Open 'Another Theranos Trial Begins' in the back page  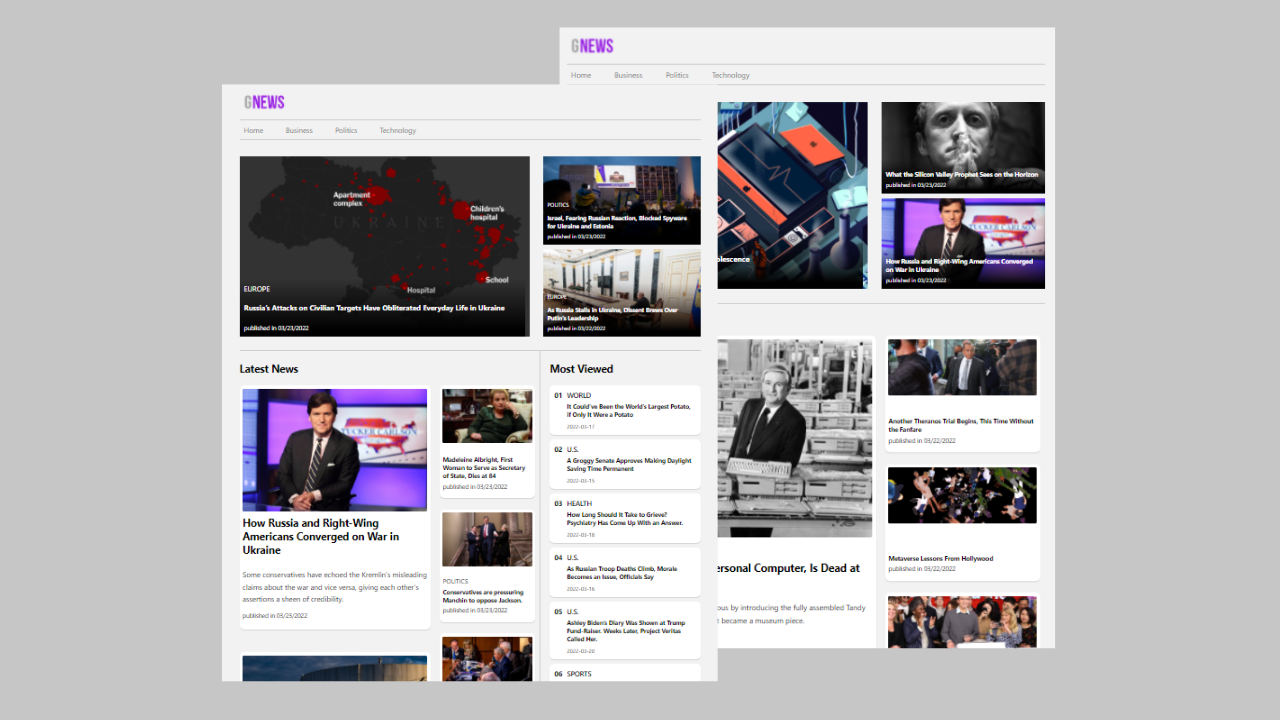pyautogui.click(x=961, y=425)
